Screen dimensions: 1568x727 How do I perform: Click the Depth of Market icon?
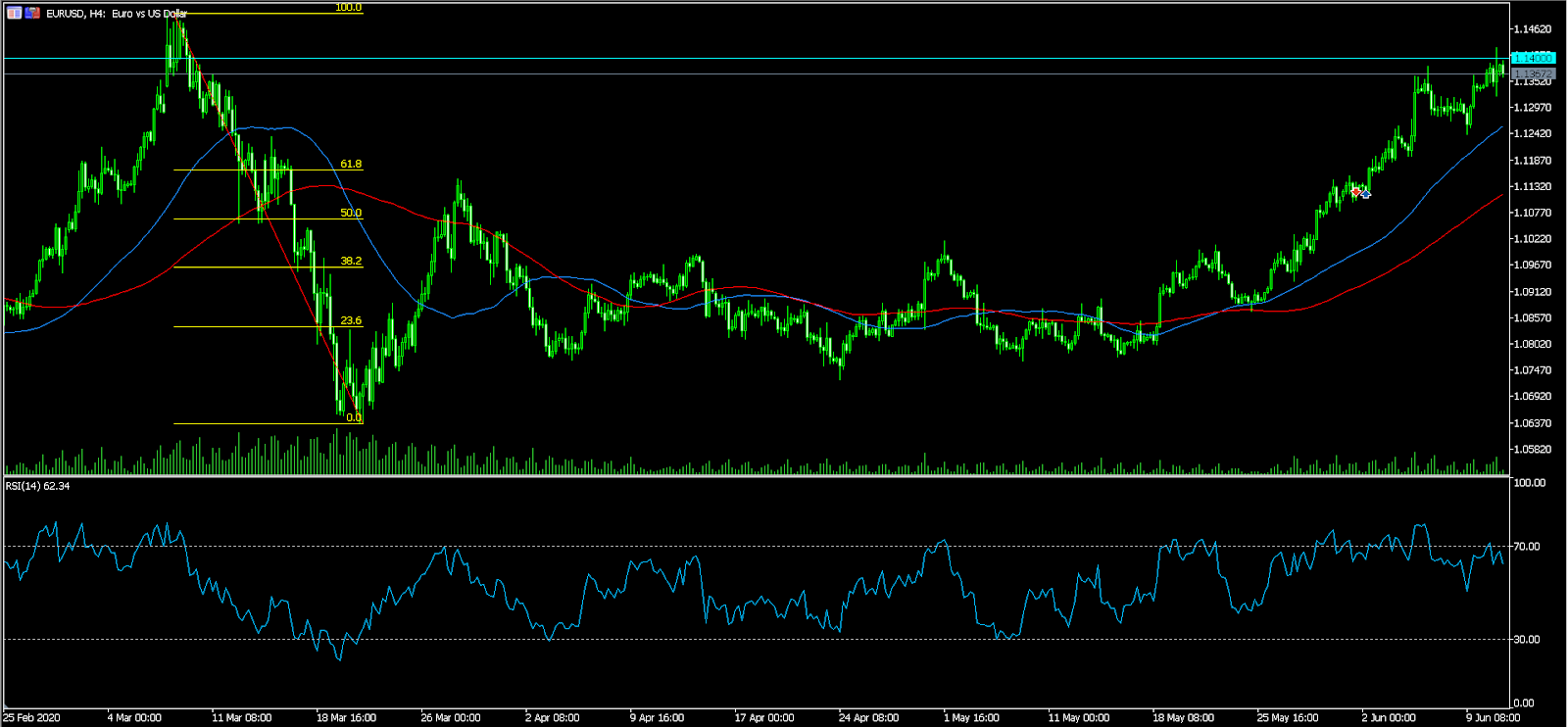(x=32, y=13)
